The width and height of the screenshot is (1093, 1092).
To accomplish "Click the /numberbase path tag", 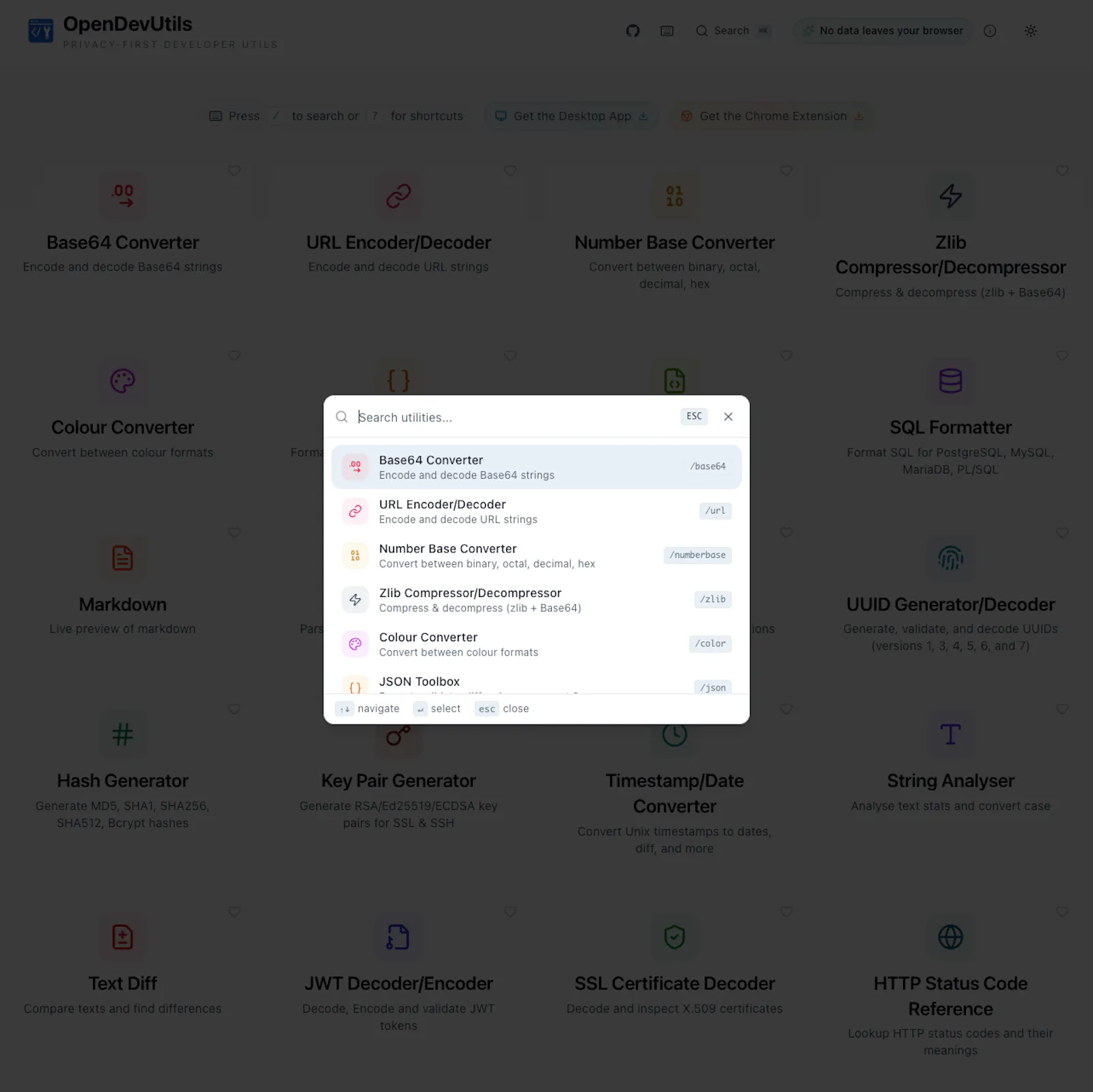I will pos(697,555).
